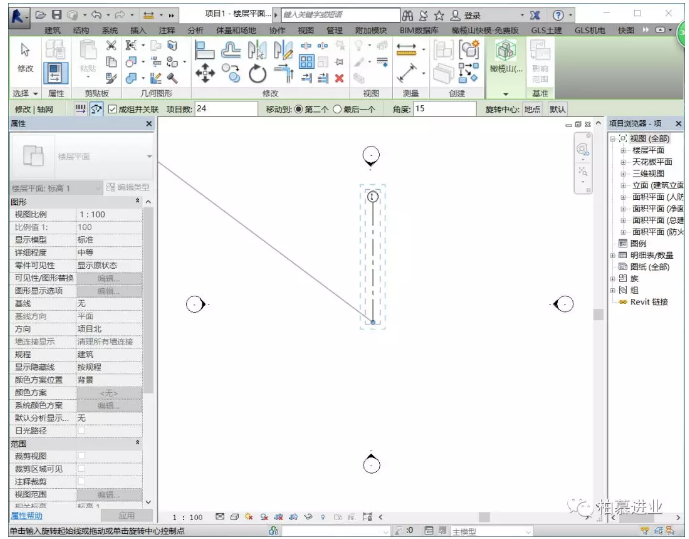This screenshot has height=539, width=689.
Task: Select the Align tool in Modify panel
Action: [x=204, y=50]
